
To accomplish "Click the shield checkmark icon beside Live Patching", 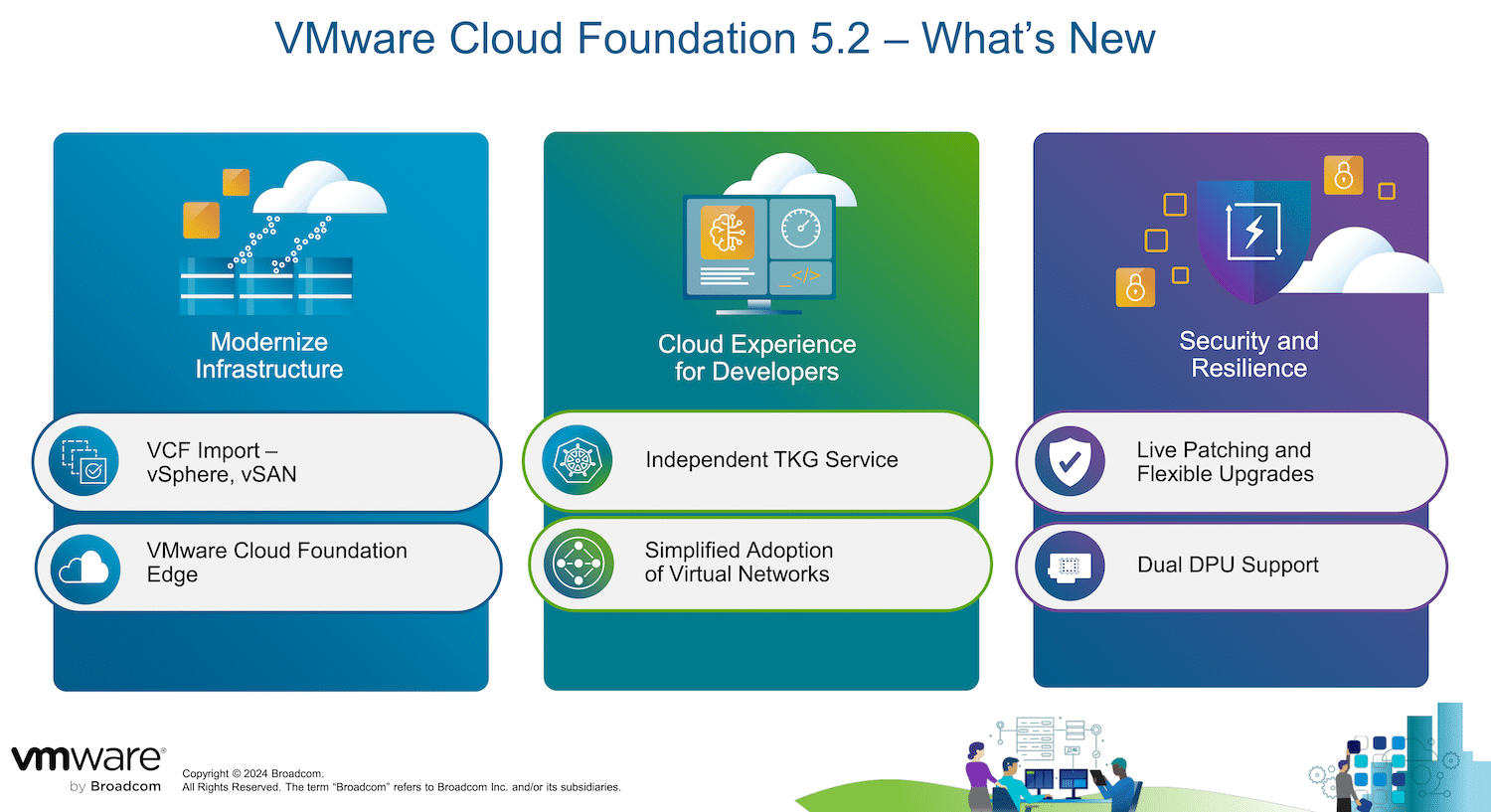I will coord(1070,461).
